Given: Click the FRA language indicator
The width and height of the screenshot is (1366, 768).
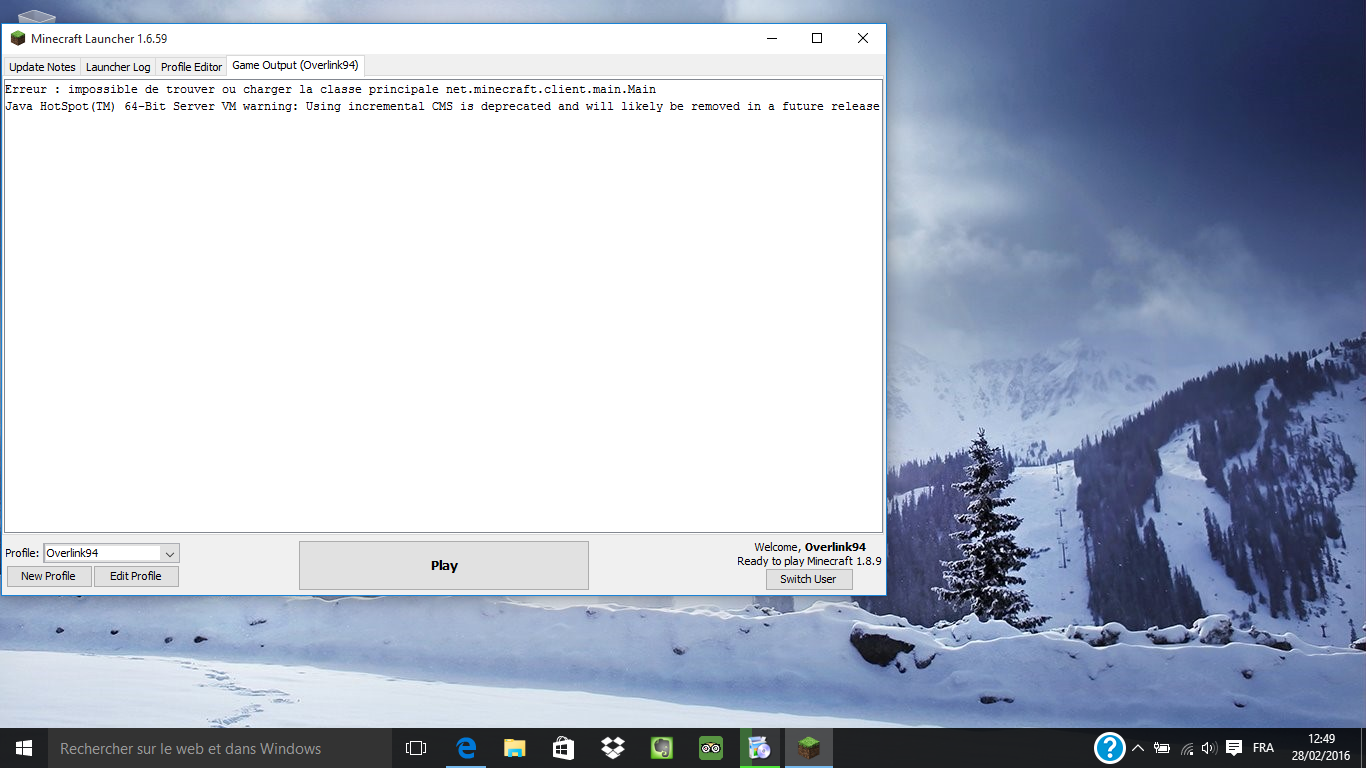Looking at the screenshot, I should click(x=1263, y=748).
